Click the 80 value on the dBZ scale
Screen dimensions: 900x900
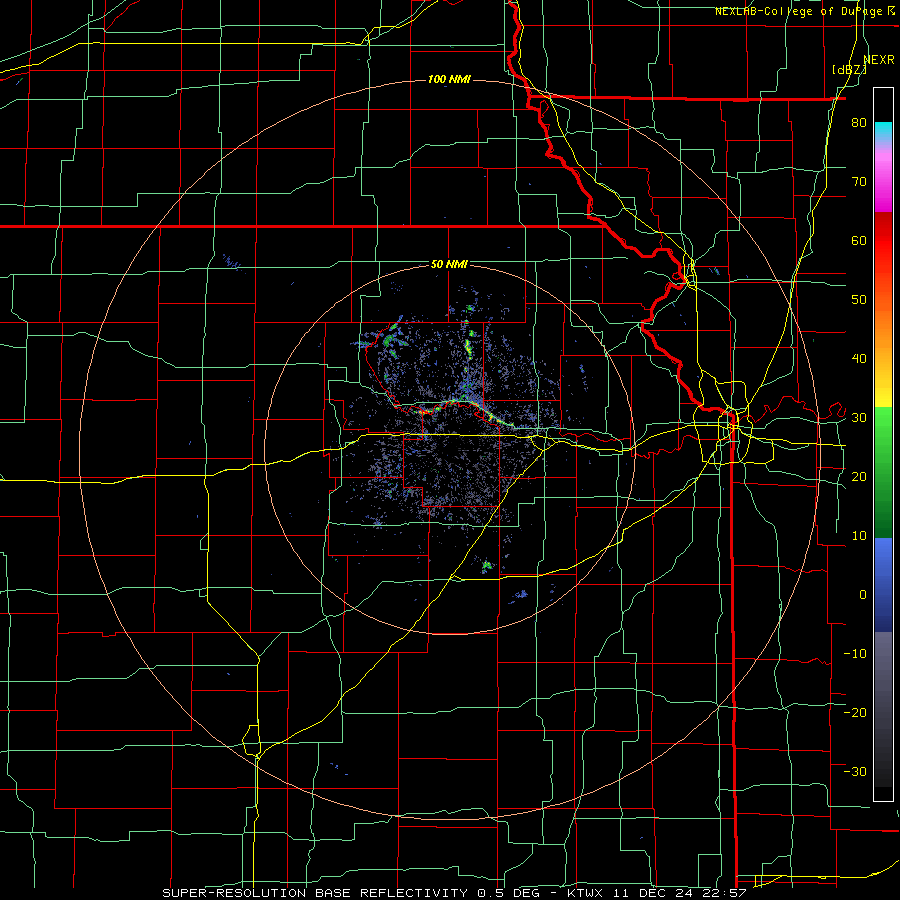pos(859,123)
